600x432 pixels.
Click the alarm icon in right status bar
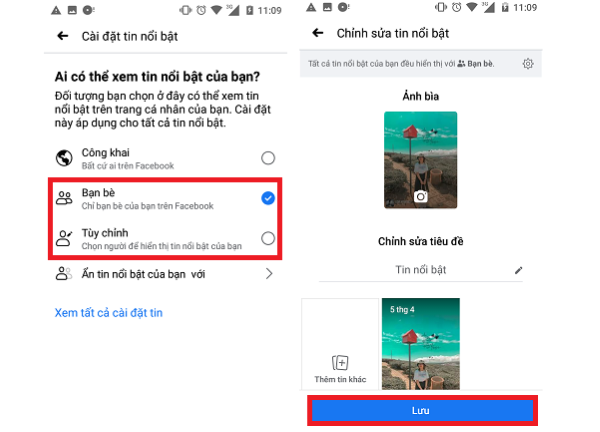click(456, 7)
